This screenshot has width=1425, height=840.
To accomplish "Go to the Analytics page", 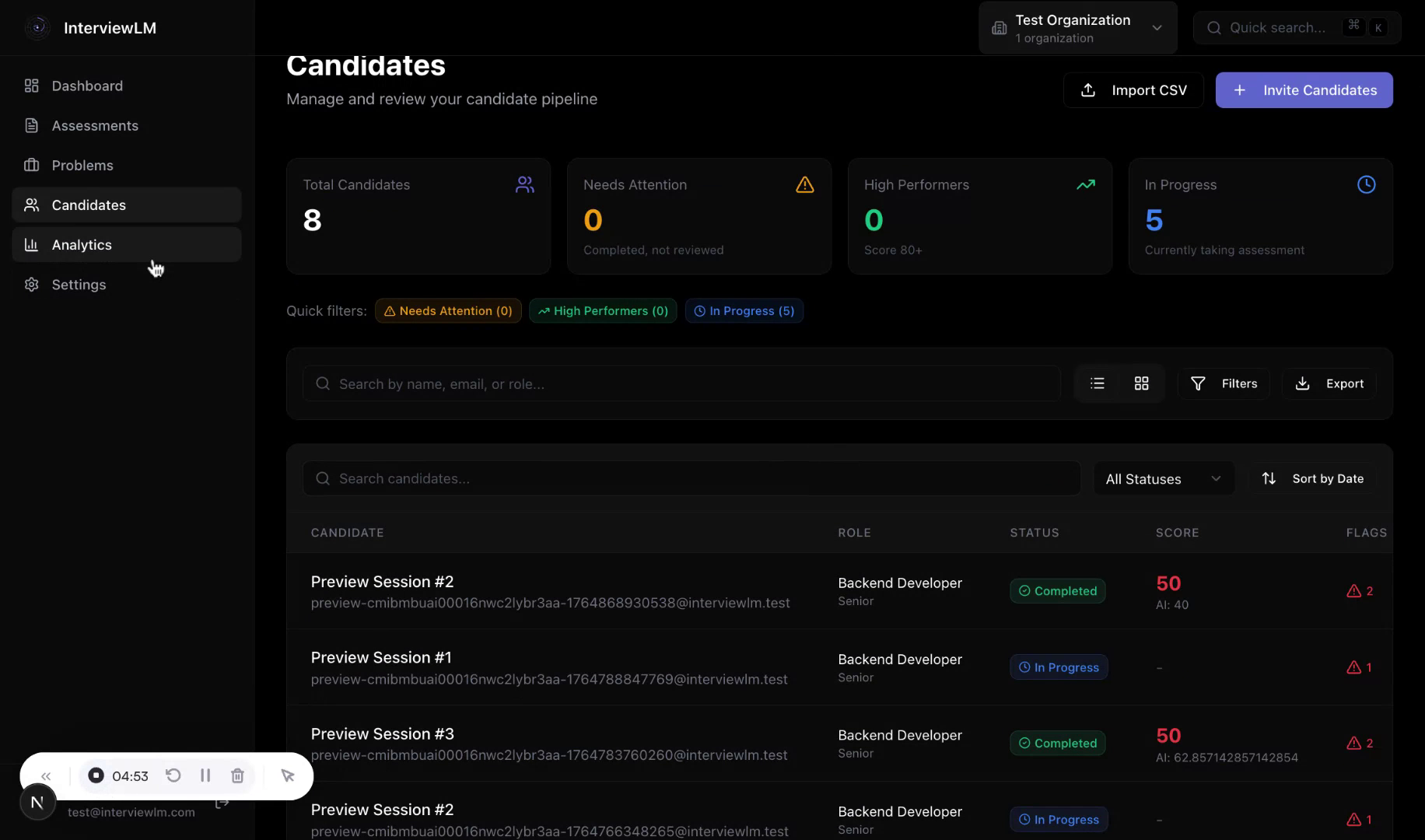I will pyautogui.click(x=81, y=244).
